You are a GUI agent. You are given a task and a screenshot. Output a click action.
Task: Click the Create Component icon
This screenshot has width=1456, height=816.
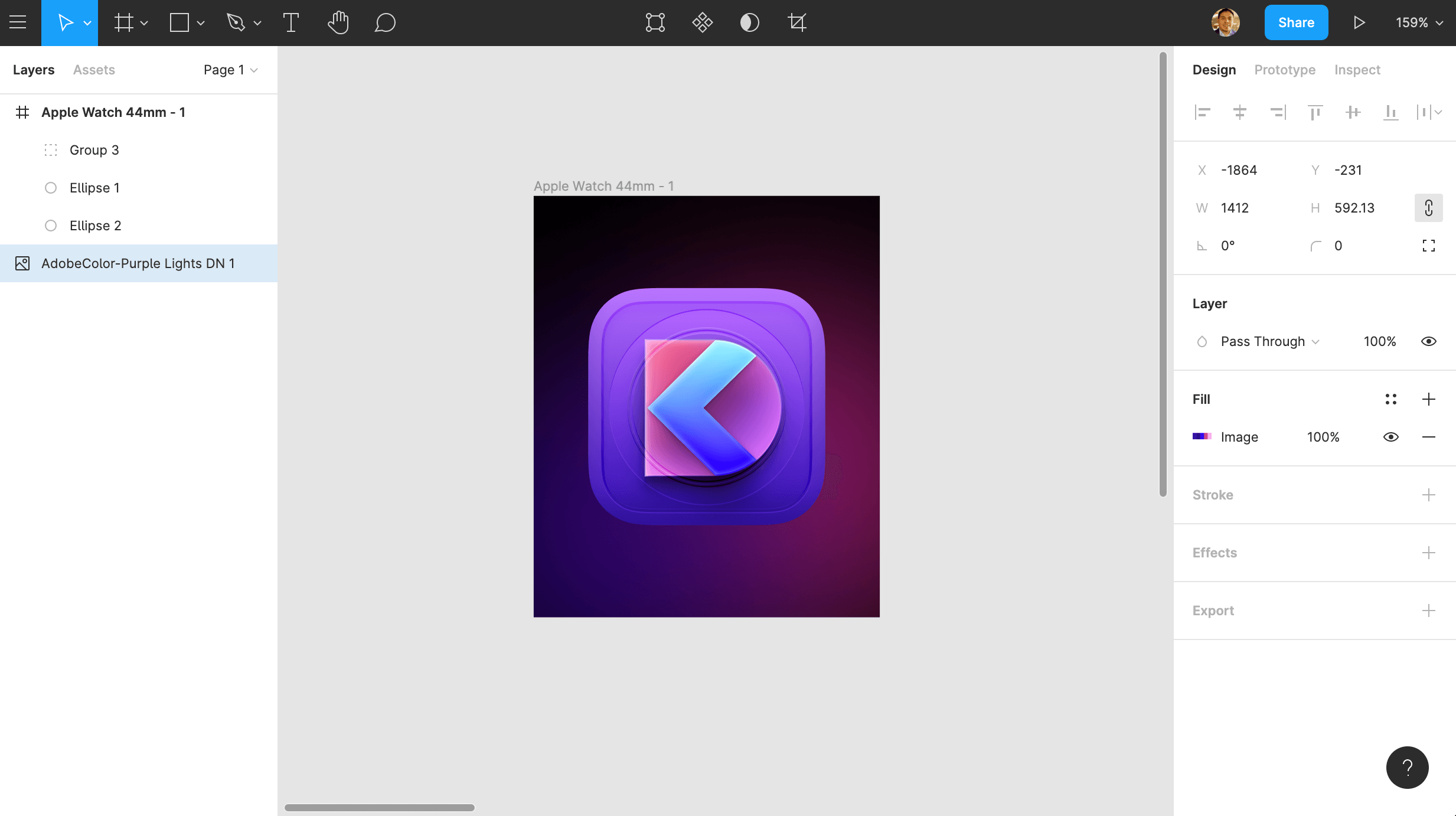point(703,23)
